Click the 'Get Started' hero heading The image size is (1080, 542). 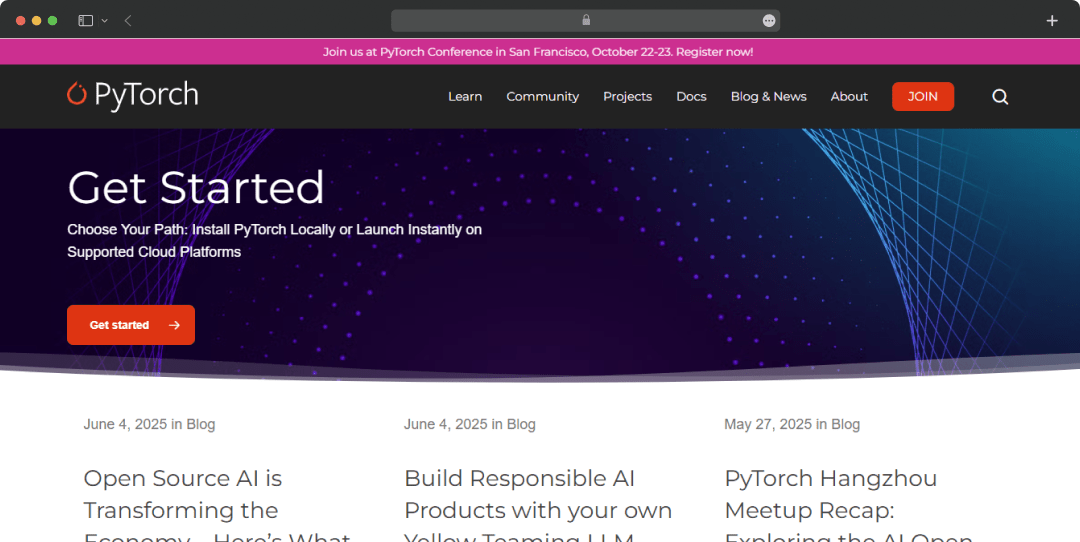pos(196,187)
